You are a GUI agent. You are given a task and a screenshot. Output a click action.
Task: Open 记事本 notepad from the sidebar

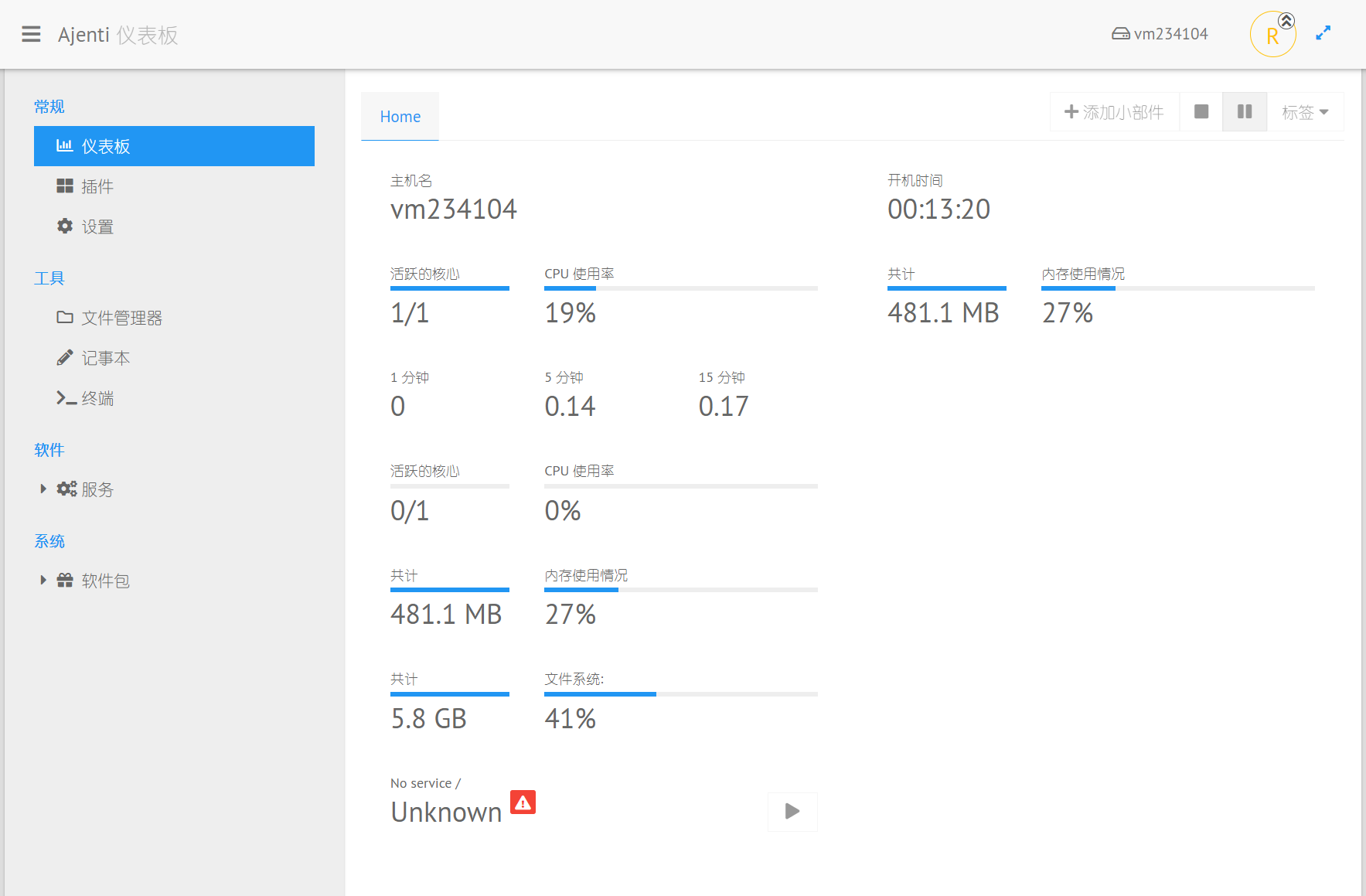click(105, 358)
